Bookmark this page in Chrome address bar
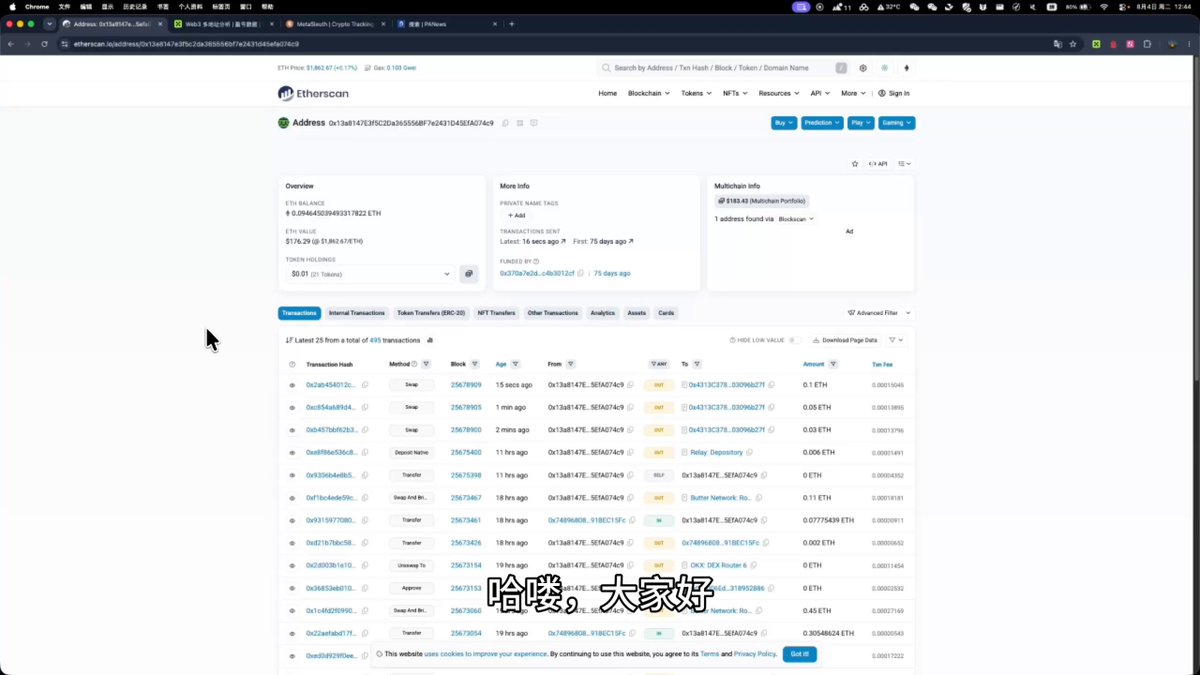Screen dimensions: 1200x675 pyautogui.click(x=1073, y=44)
